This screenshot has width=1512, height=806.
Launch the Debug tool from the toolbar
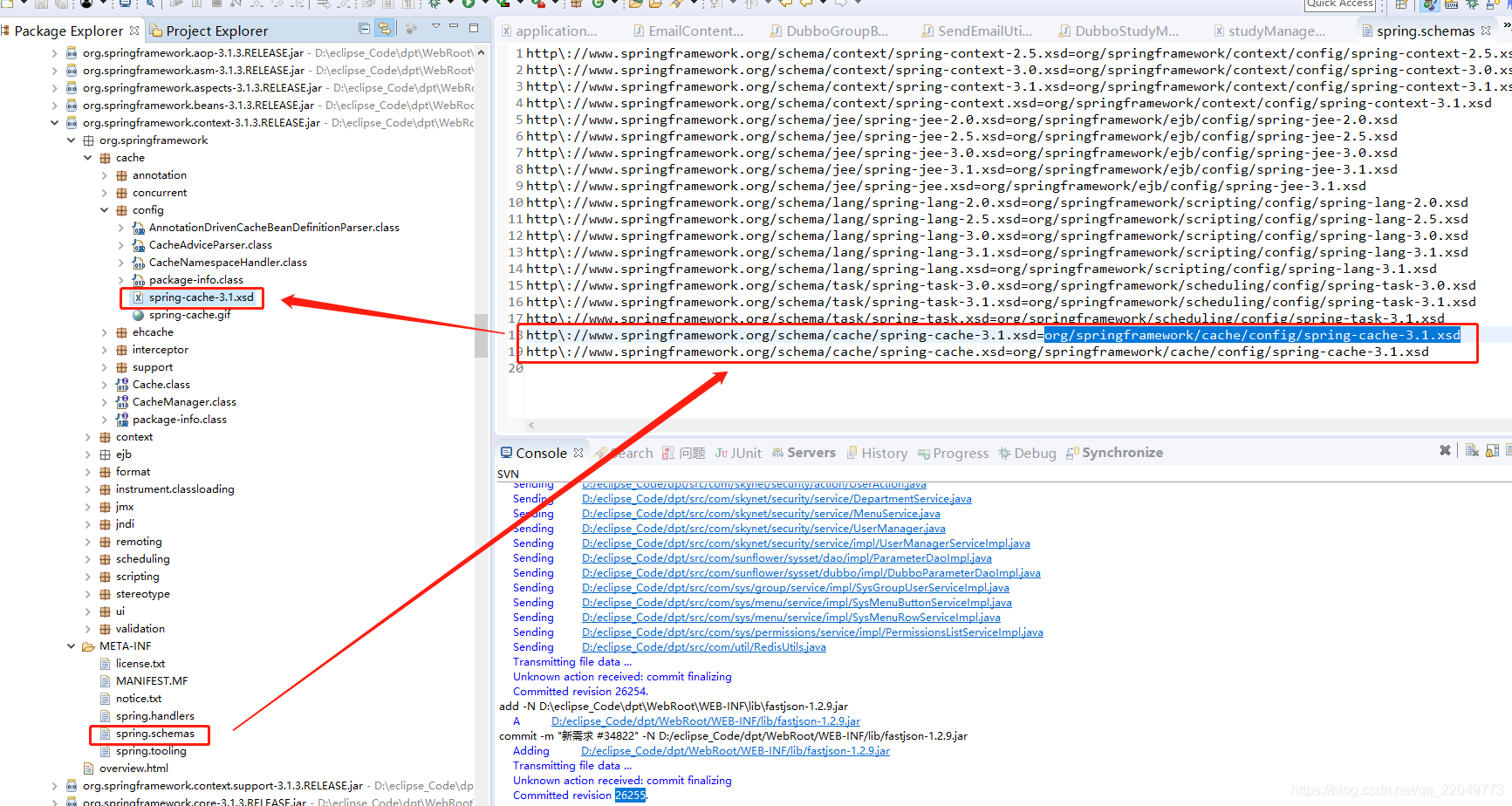tap(434, 6)
